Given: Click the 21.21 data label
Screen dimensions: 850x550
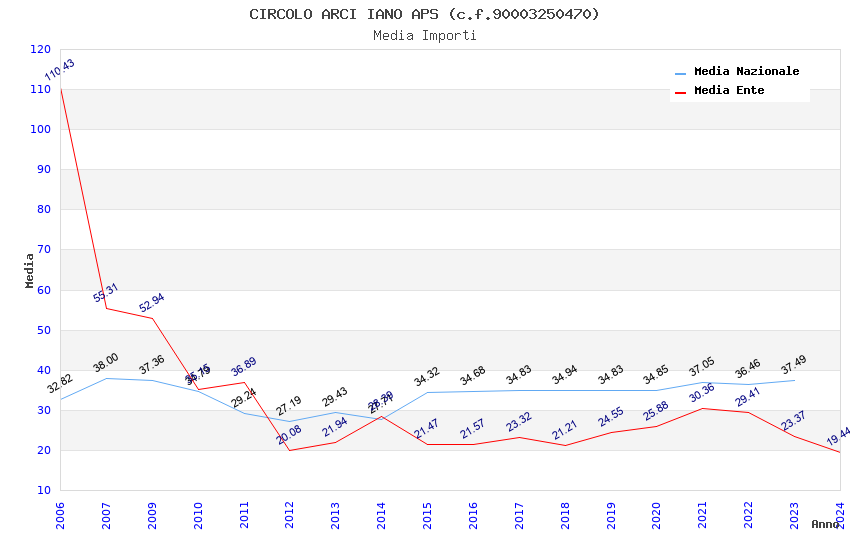Looking at the screenshot, I should point(564,430).
